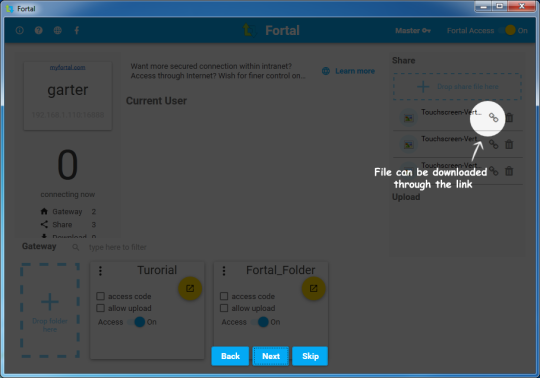This screenshot has width=540, height=378.
Task: Click the gateway filter search field
Action: (117, 247)
